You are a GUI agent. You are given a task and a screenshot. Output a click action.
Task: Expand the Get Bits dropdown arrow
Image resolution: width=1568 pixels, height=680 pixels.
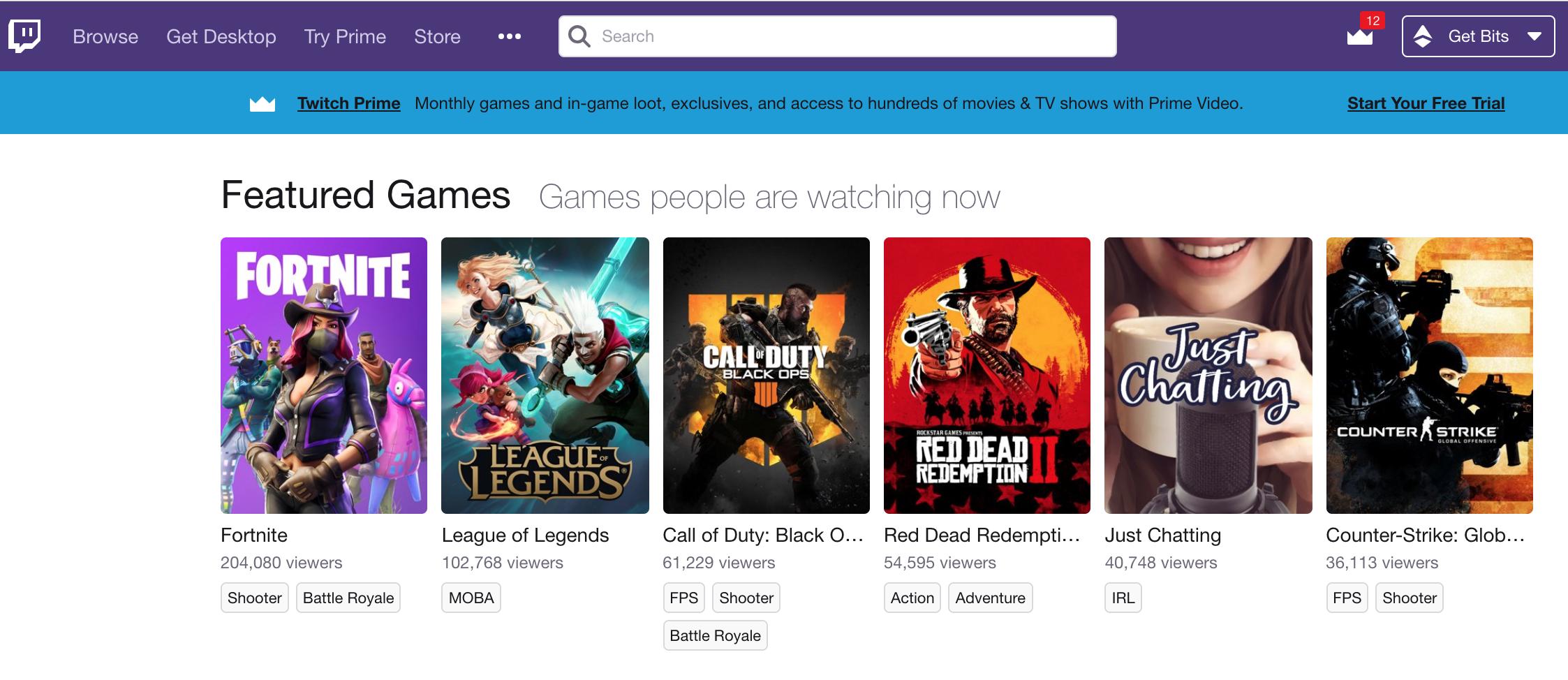pyautogui.click(x=1534, y=36)
